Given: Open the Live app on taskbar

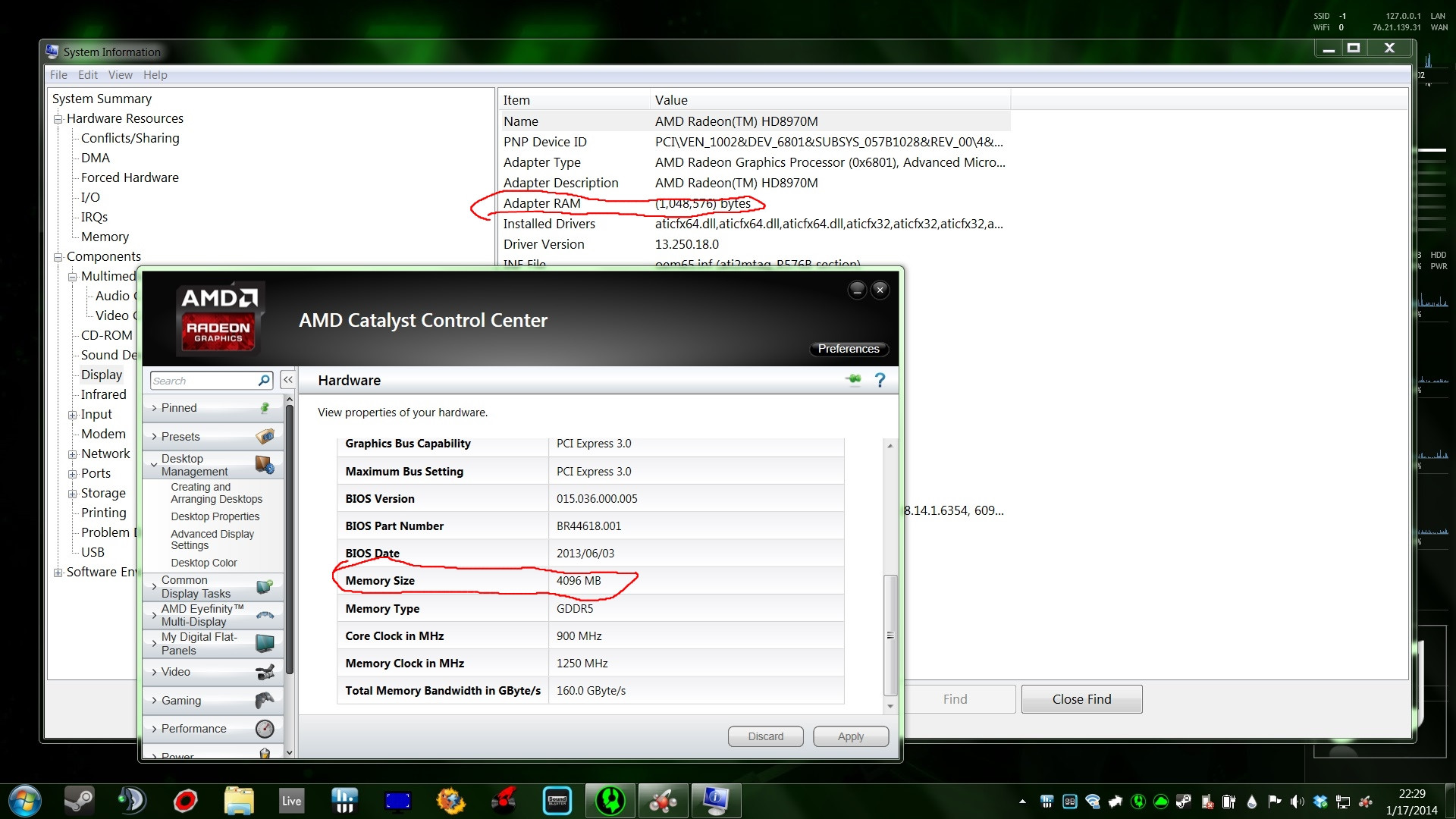Looking at the screenshot, I should 292,801.
